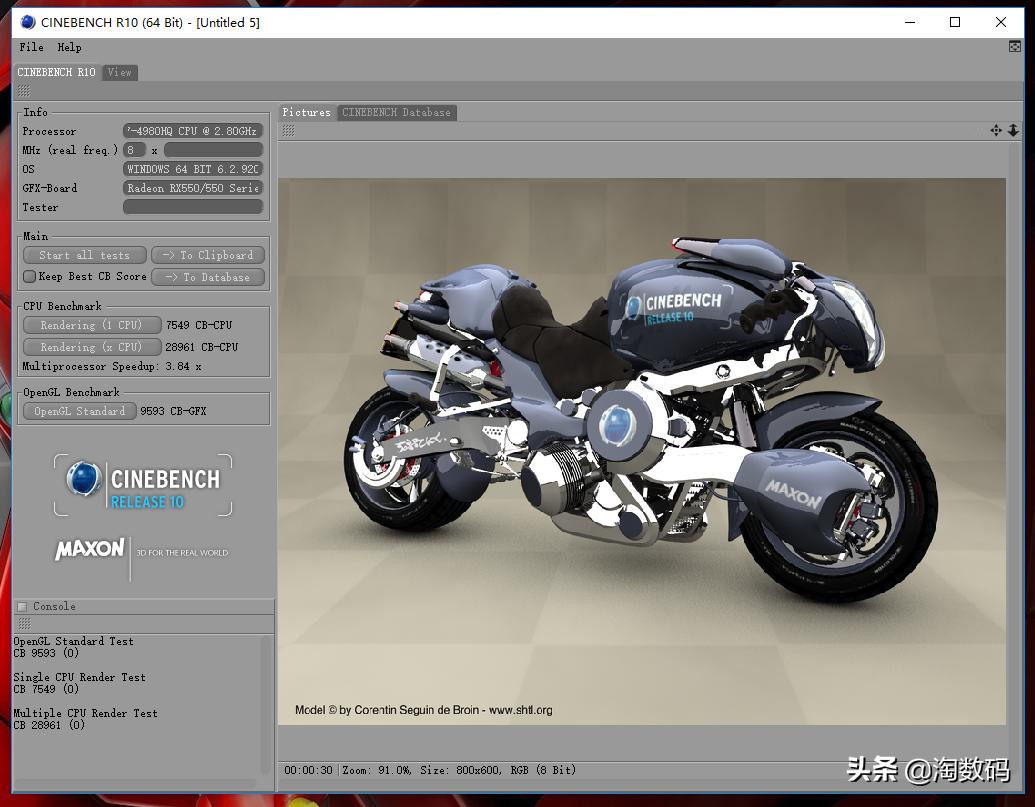Toggle the Console checkbox
1035x807 pixels.
[22, 606]
